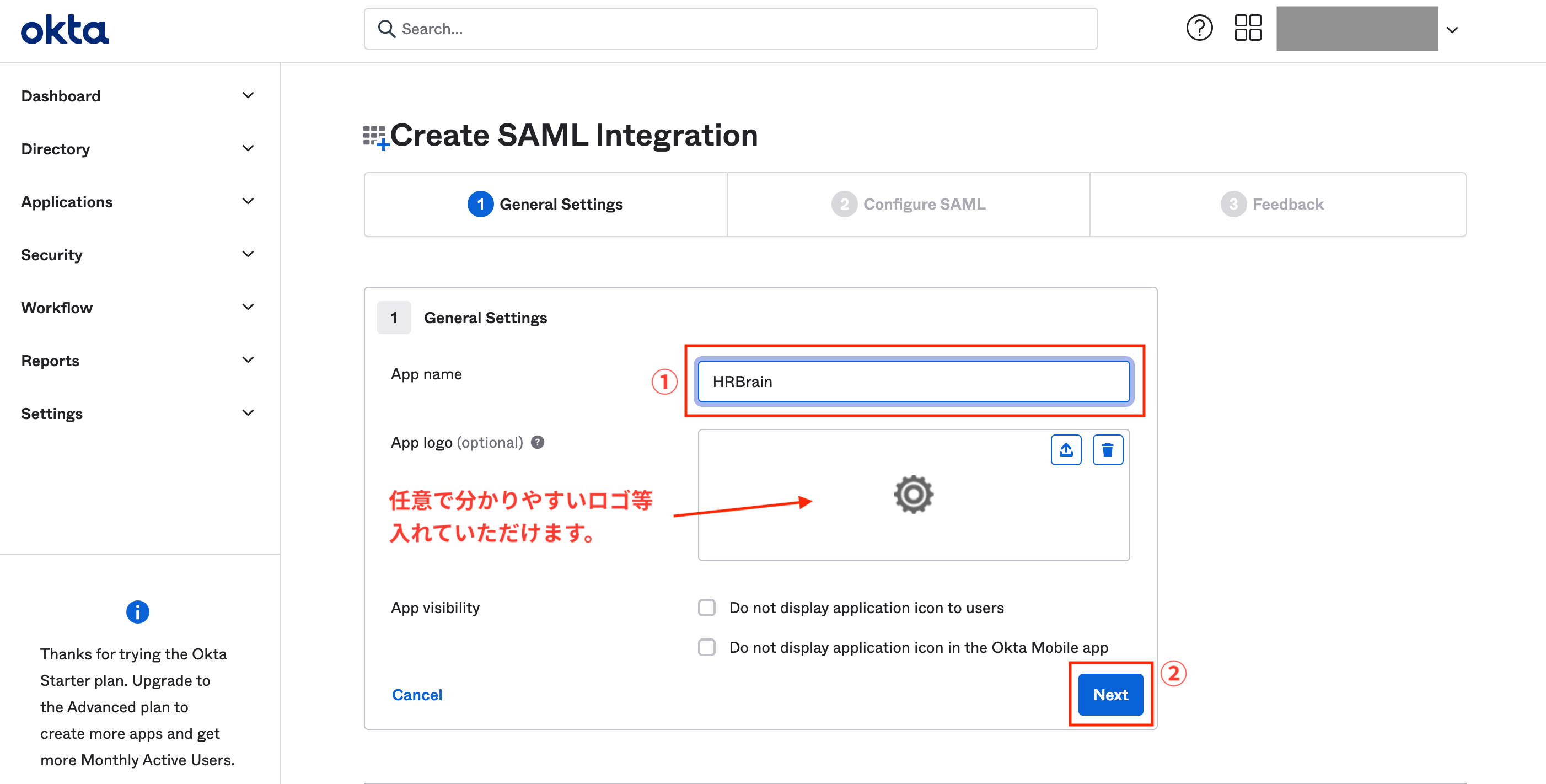
Task: Check 'Do not display icon in Okta Mobile app'
Action: tap(706, 647)
